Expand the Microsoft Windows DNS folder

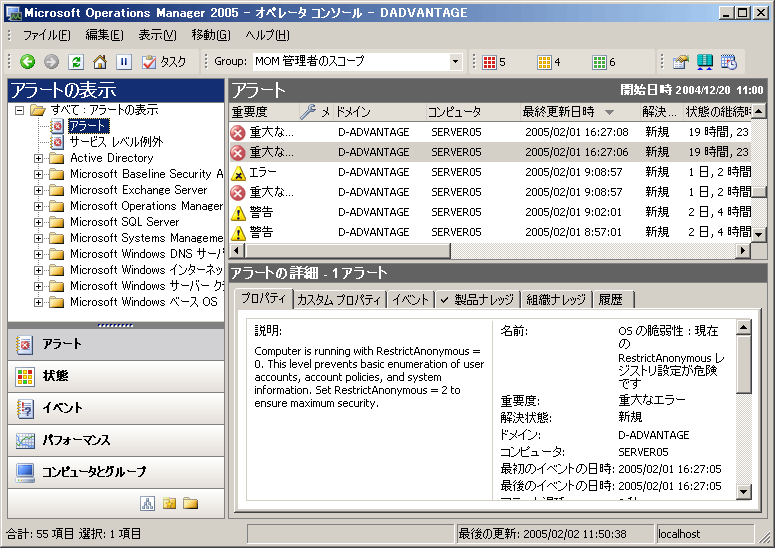[x=38, y=254]
